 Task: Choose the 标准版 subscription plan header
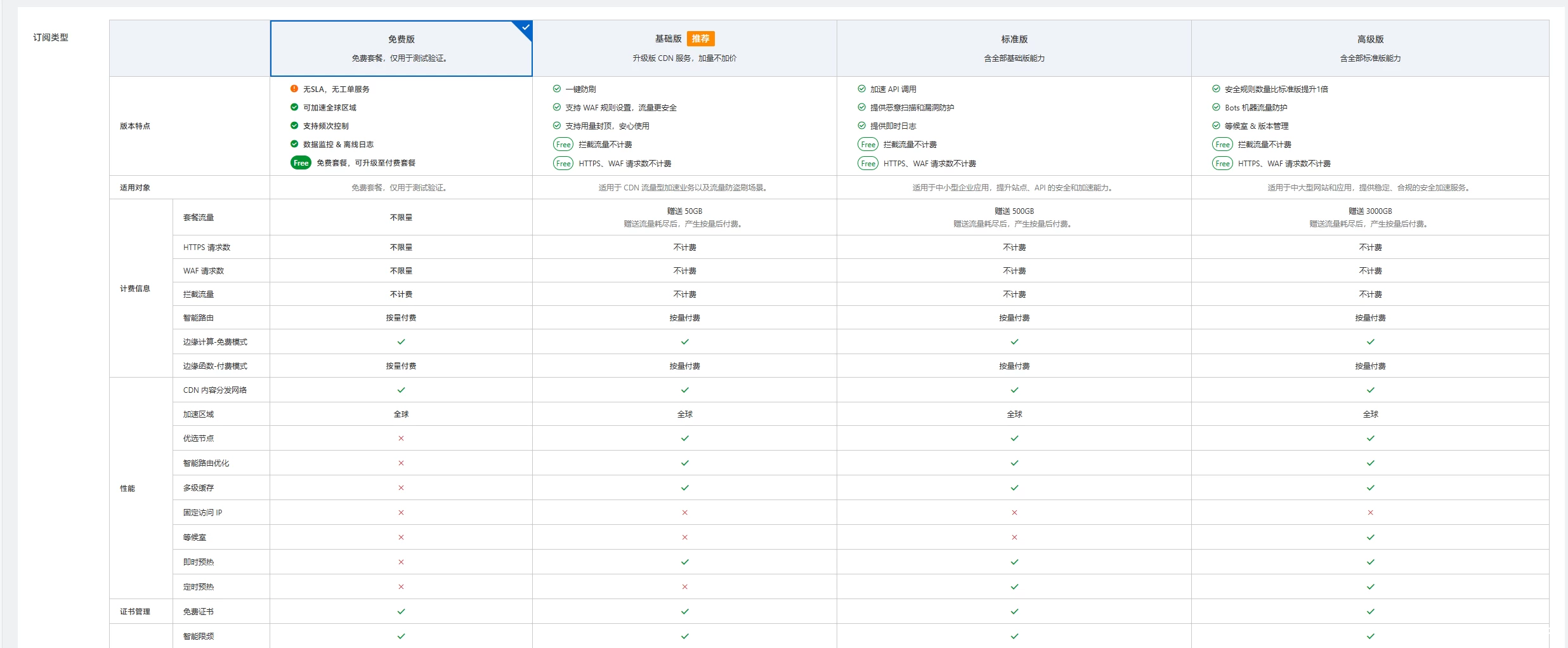[1014, 48]
